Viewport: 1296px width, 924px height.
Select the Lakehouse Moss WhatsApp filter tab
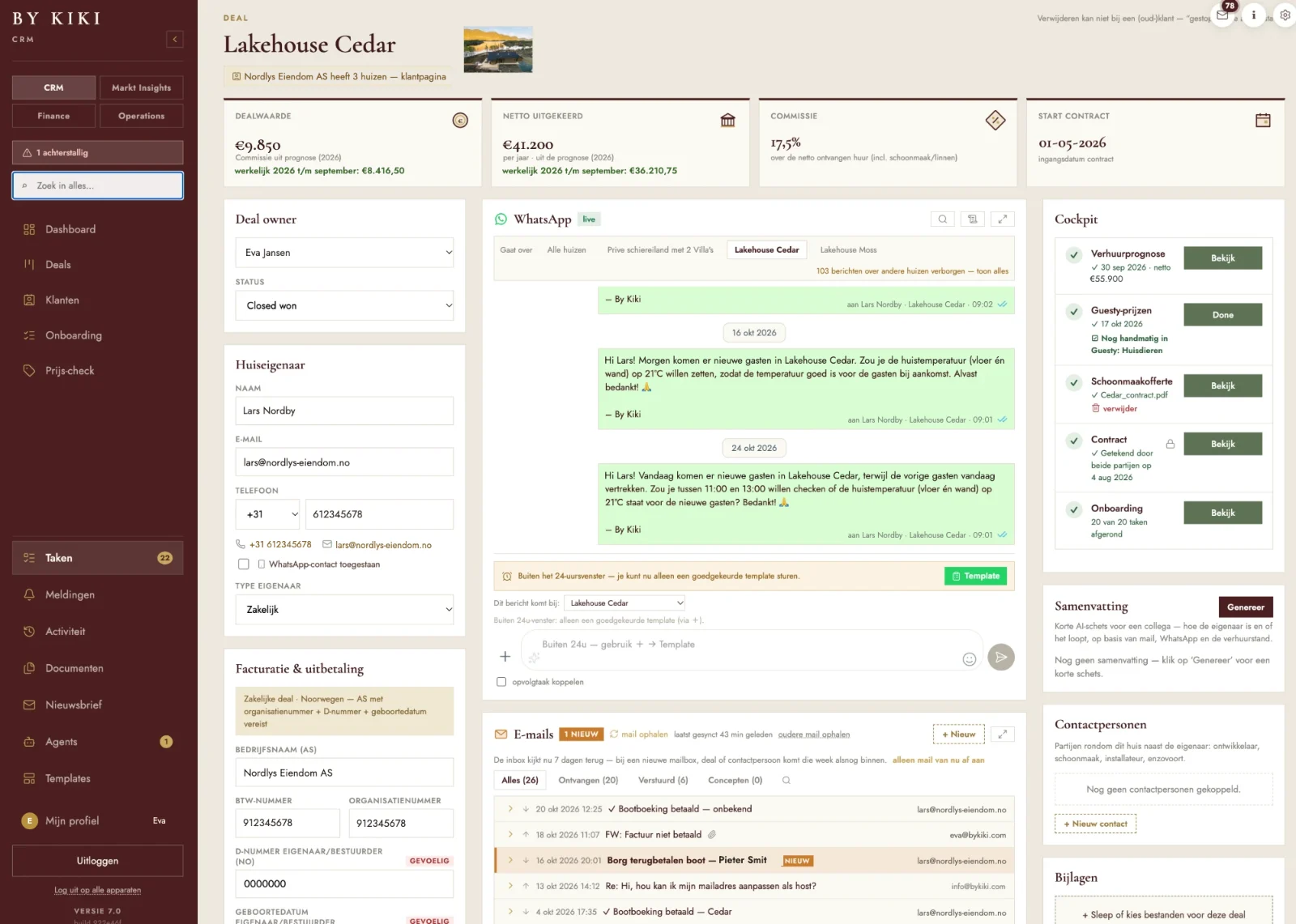[848, 249]
